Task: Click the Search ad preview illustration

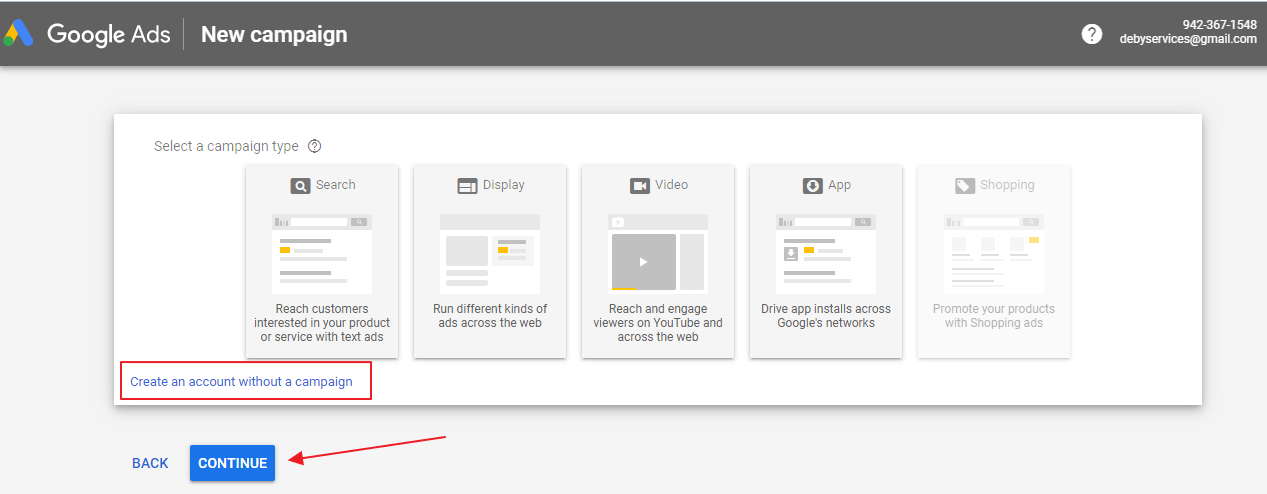Action: pyautogui.click(x=322, y=253)
